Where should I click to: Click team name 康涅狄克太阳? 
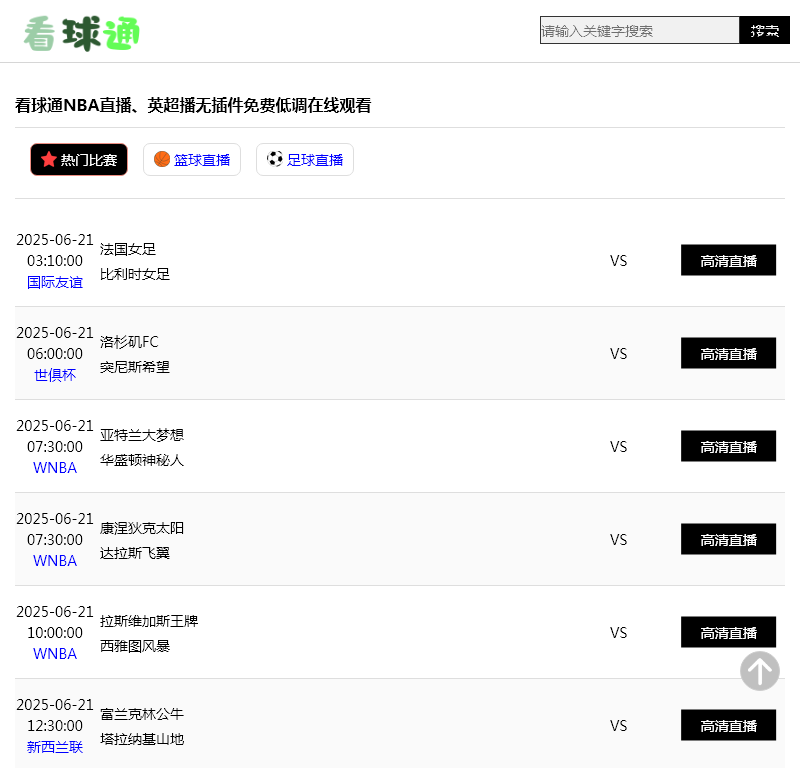(x=142, y=528)
